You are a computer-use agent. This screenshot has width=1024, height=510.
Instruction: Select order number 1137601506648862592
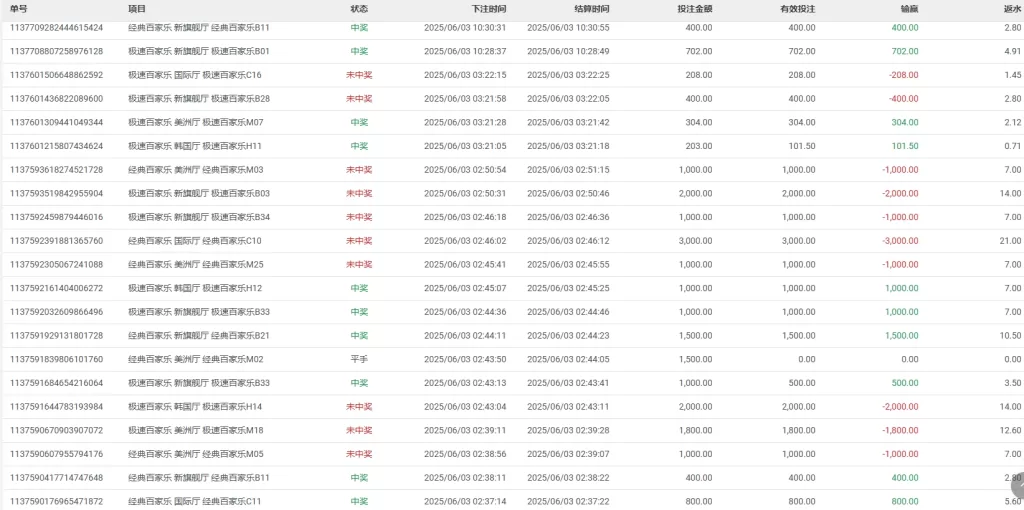(56, 75)
